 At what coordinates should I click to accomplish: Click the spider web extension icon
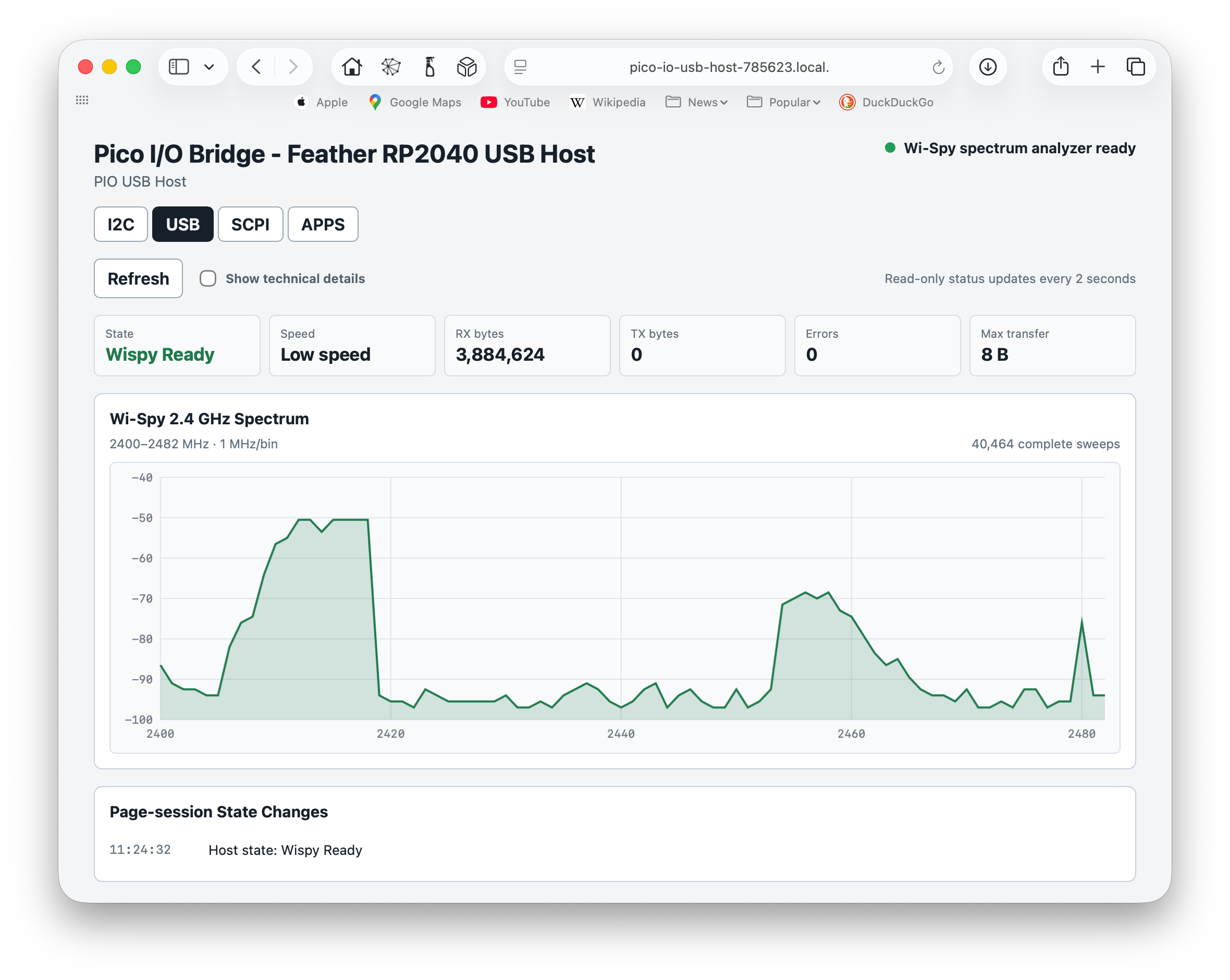pyautogui.click(x=391, y=67)
